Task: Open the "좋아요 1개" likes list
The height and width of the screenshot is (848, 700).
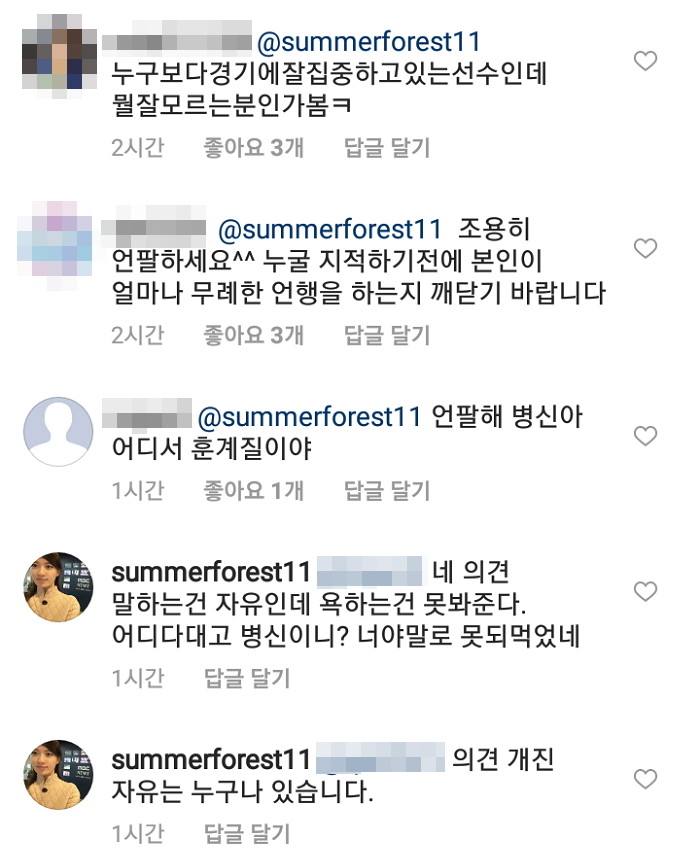Action: click(x=253, y=490)
